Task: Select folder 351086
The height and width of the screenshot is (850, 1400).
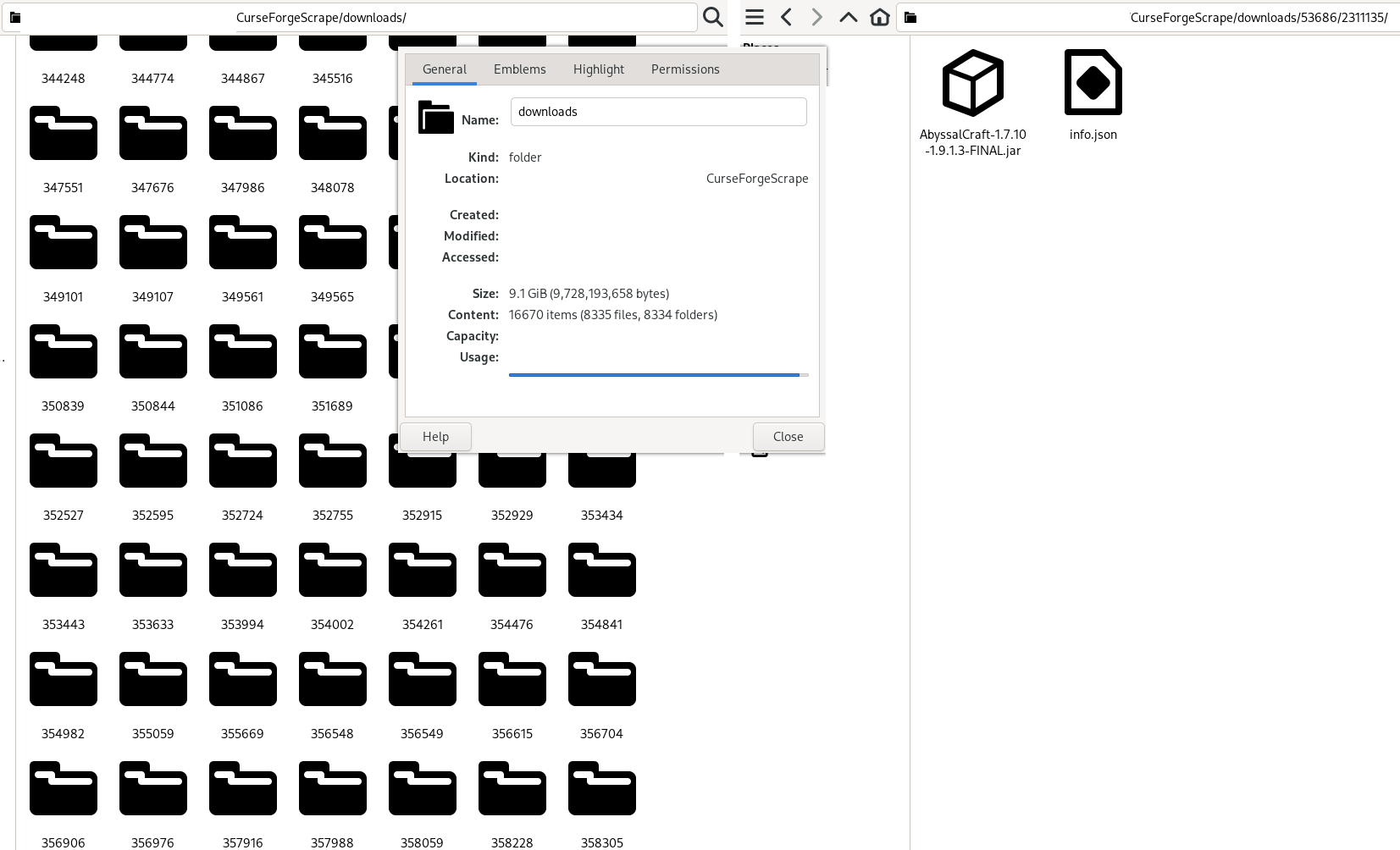Action: (243, 351)
